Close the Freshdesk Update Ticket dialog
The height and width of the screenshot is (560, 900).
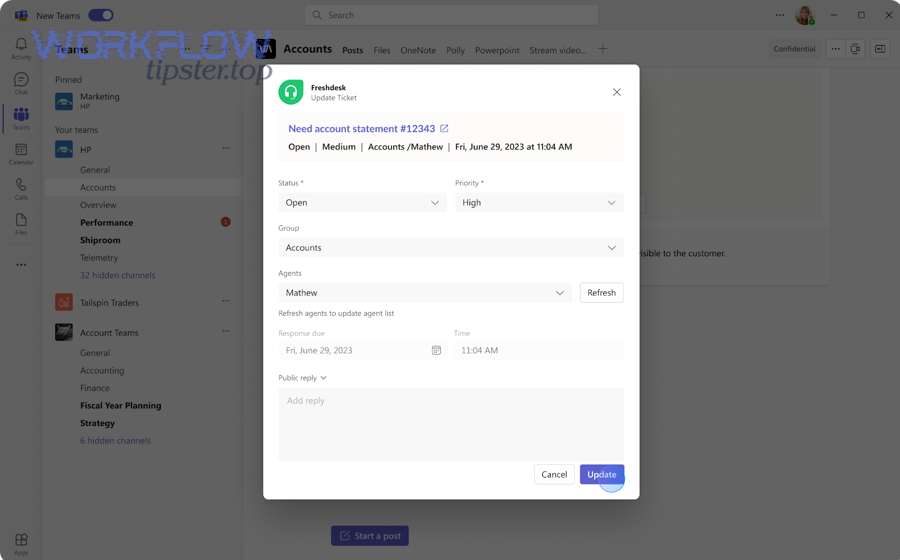[x=616, y=92]
